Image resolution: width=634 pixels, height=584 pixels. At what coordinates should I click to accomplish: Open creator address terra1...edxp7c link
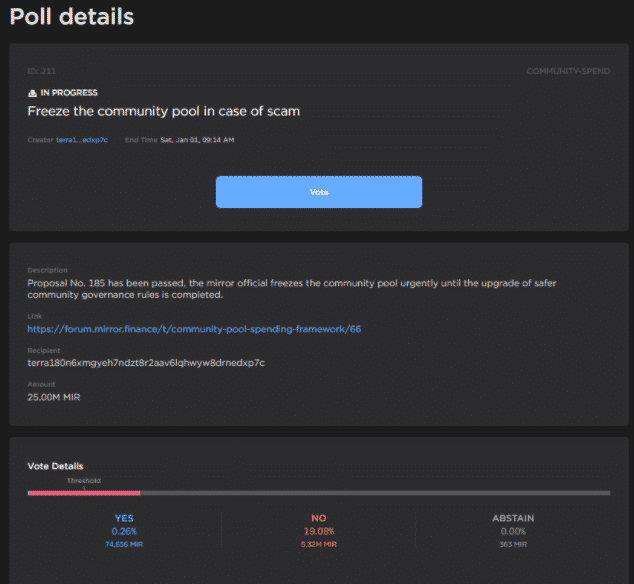[x=82, y=140]
